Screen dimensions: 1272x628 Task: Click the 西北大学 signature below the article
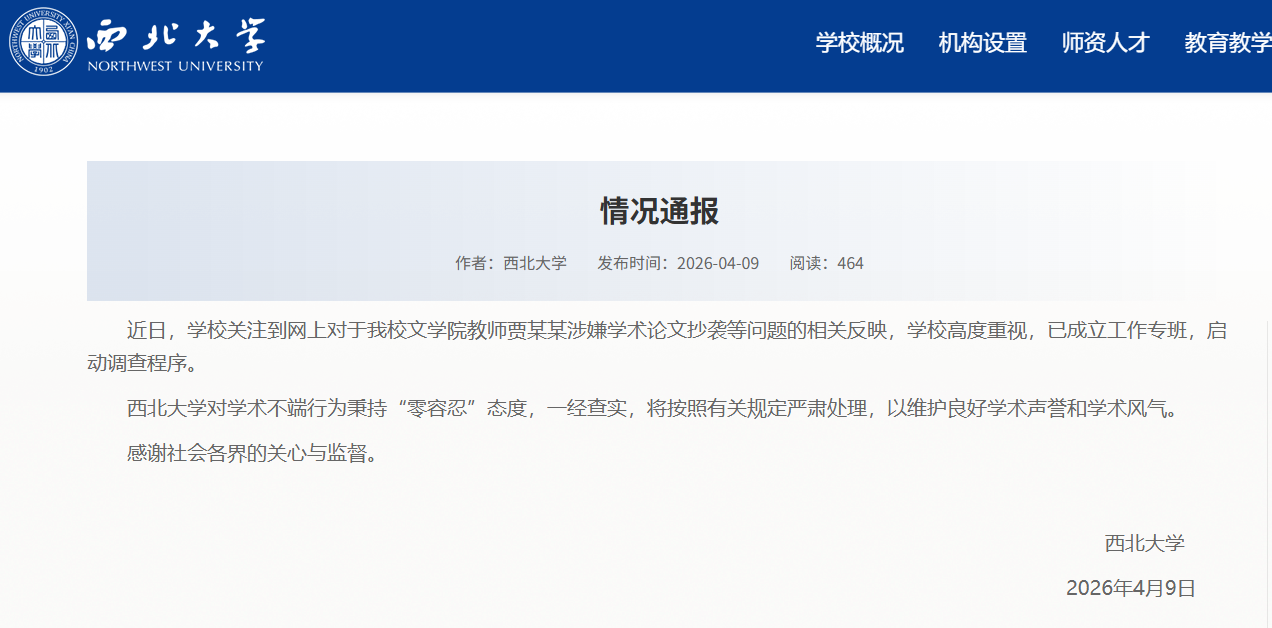pos(1144,543)
